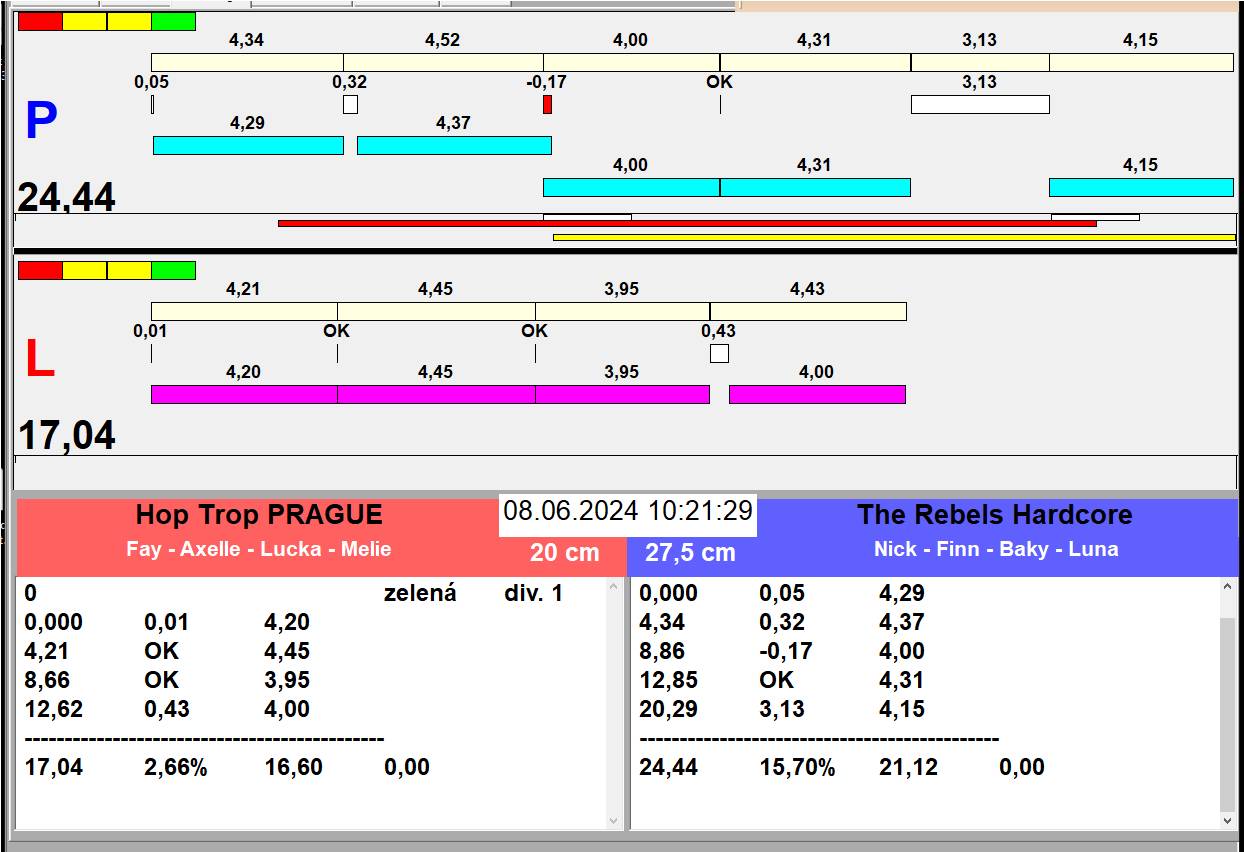Select the red -0,17 false start marker
This screenshot has height=852, width=1244.
[547, 104]
